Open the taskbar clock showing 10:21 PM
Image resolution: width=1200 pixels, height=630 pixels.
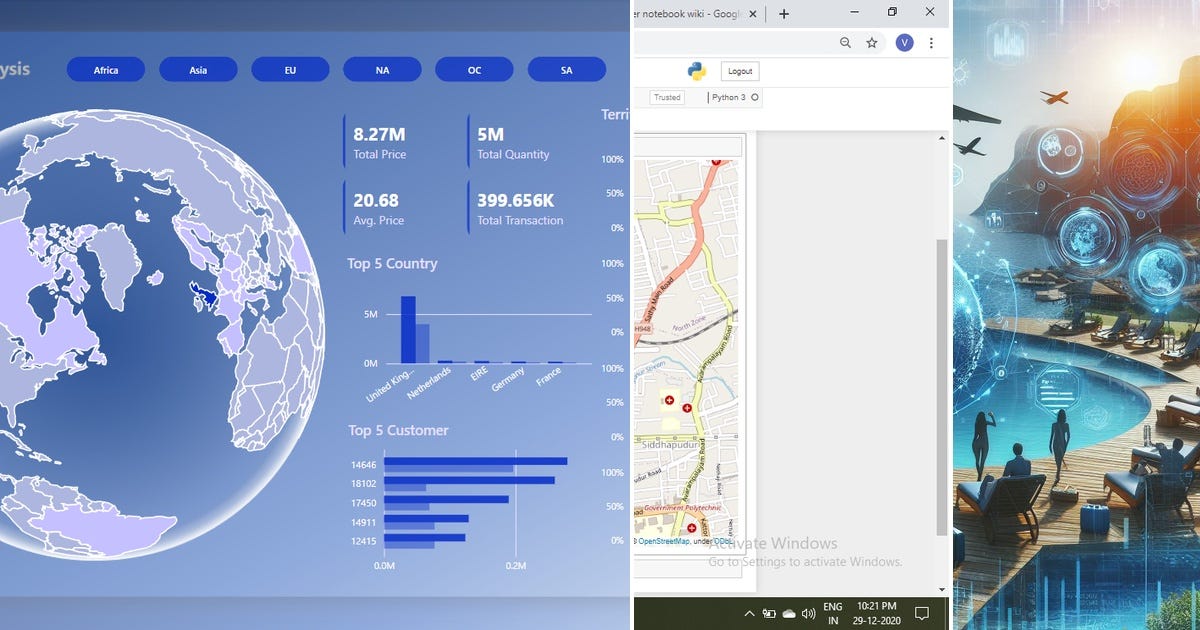875,613
